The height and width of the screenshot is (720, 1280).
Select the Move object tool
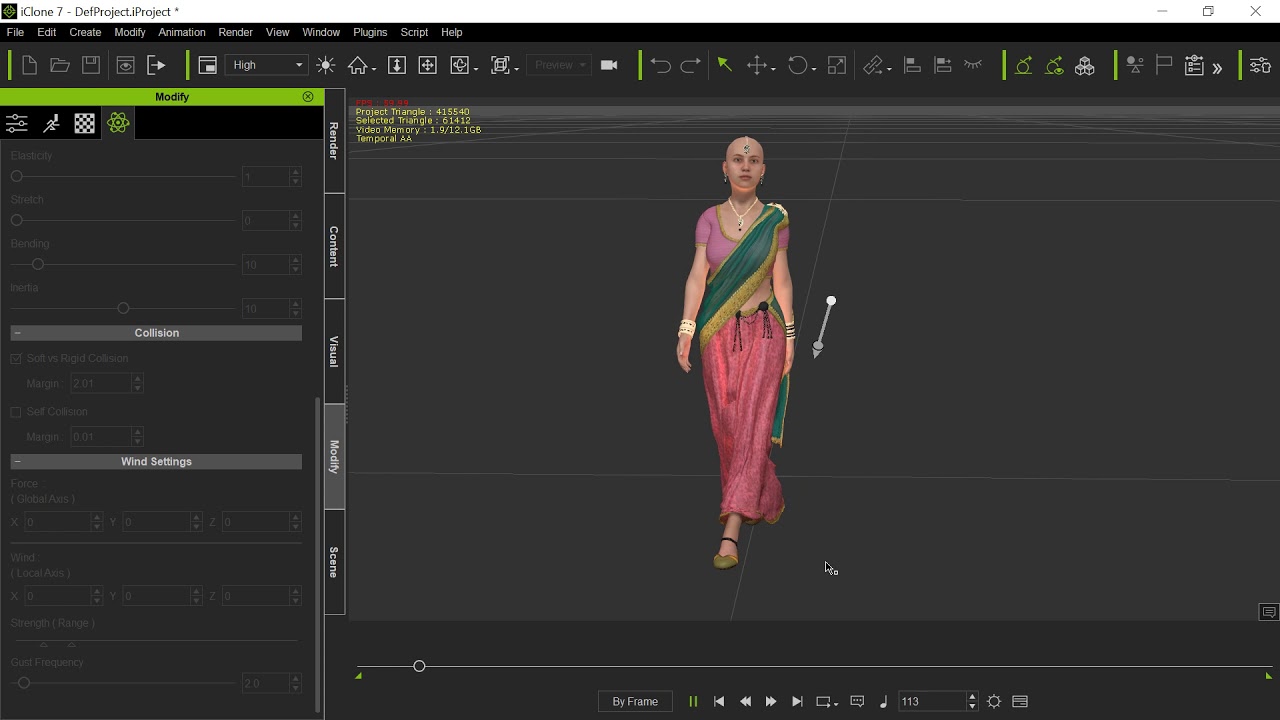[759, 65]
